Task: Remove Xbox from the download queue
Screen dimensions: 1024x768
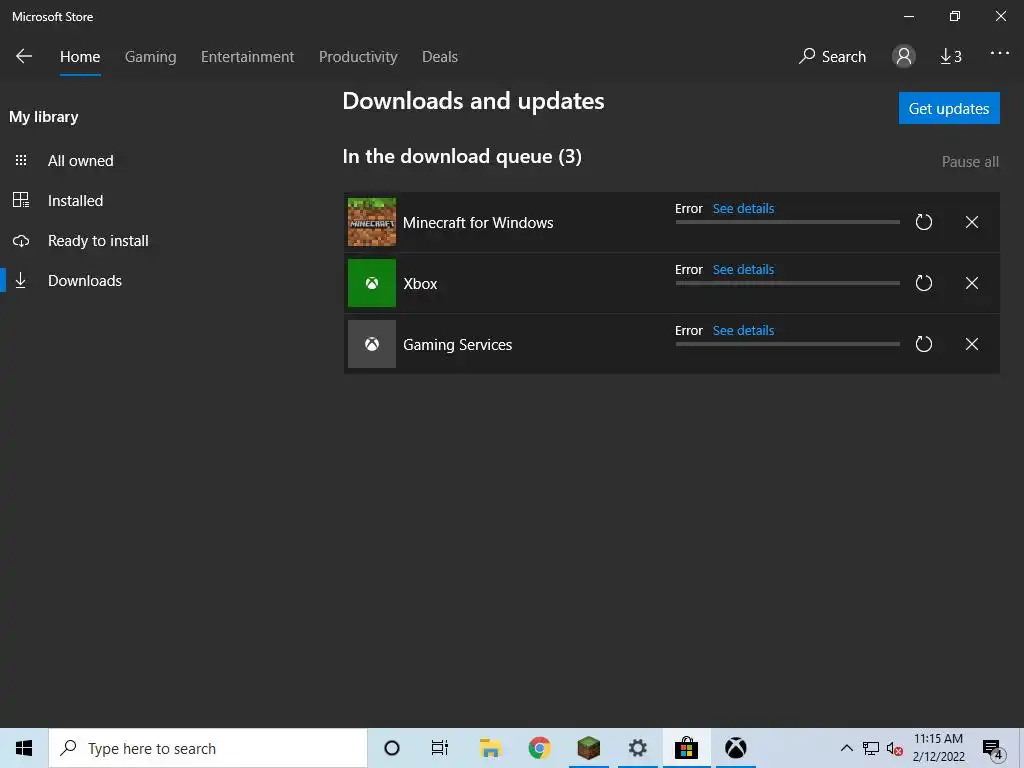Action: 972,283
